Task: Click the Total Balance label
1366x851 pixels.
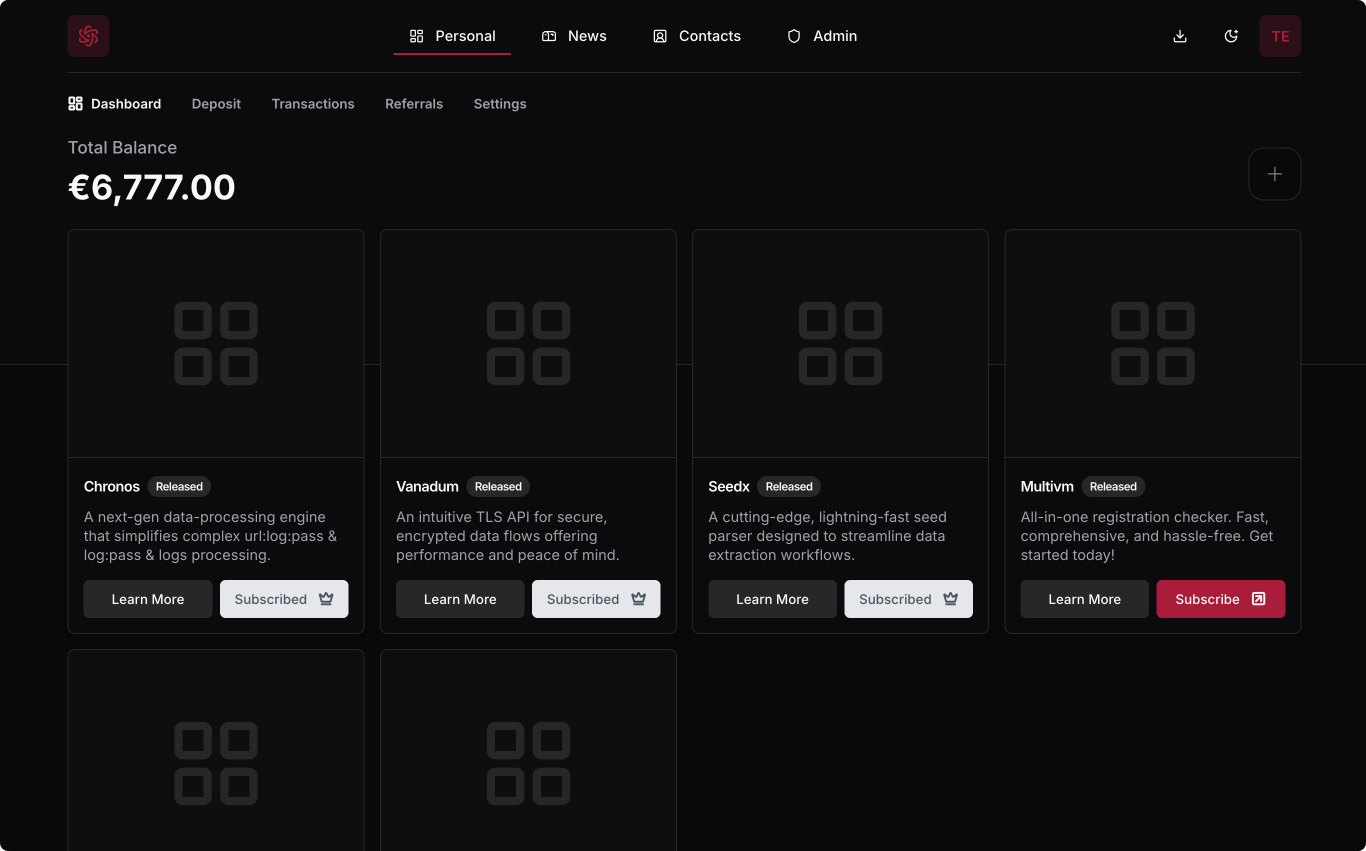Action: (x=122, y=148)
